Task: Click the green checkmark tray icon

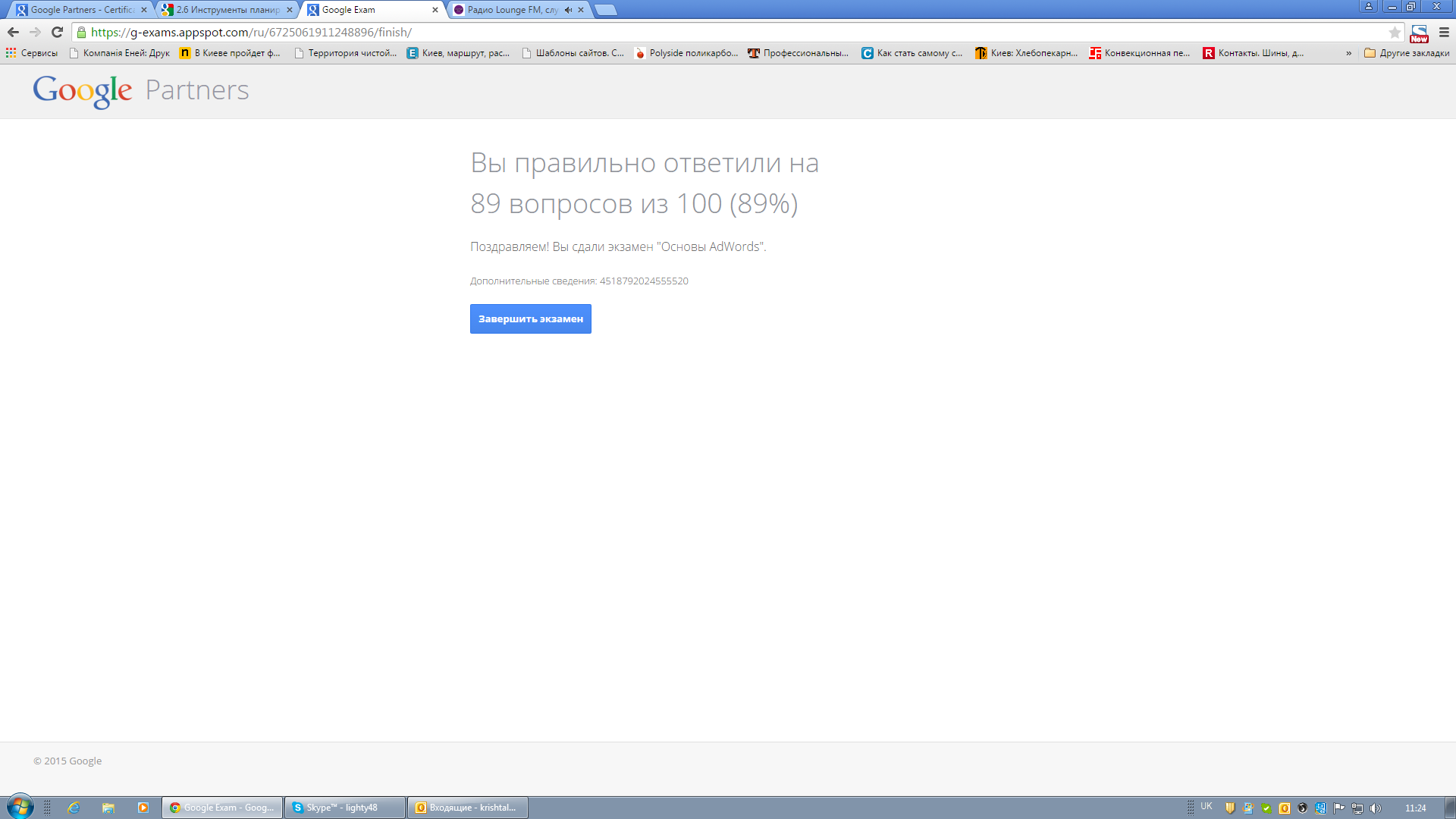Action: pyautogui.click(x=1266, y=808)
